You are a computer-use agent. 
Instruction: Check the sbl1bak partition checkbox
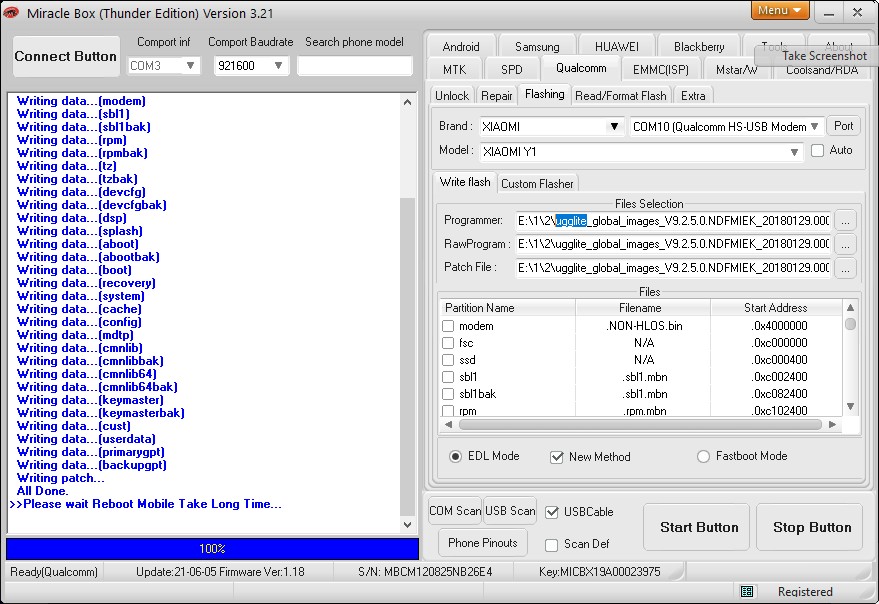coord(448,394)
